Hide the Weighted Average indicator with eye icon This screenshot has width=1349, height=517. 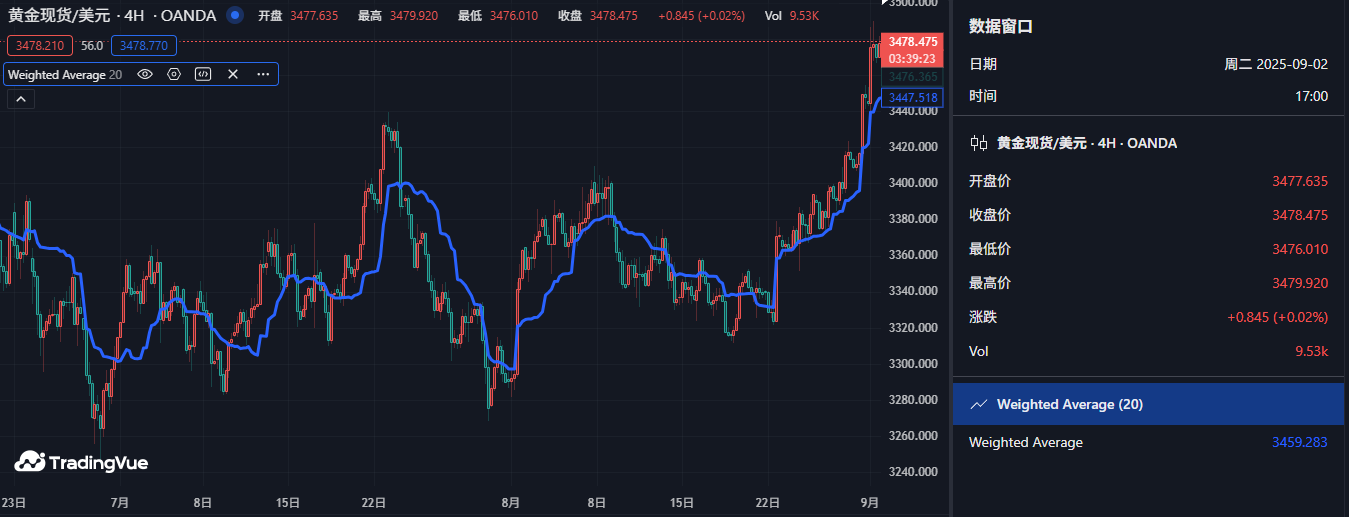pyautogui.click(x=145, y=74)
